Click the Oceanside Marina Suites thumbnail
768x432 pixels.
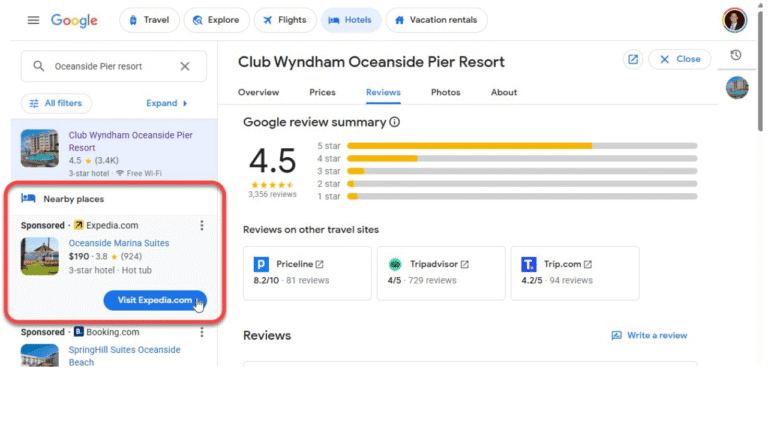[x=40, y=256]
